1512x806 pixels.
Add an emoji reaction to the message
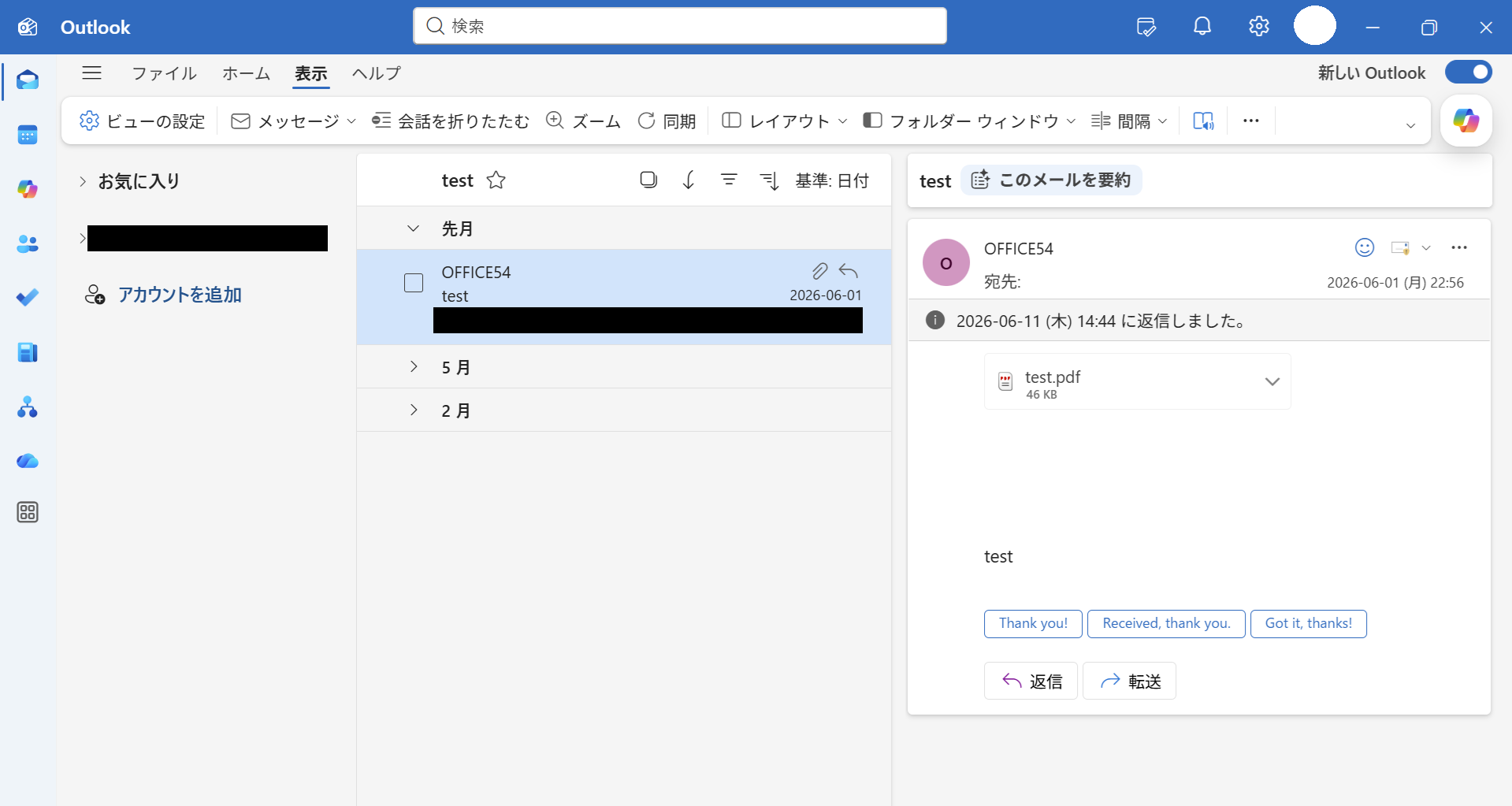(1365, 247)
